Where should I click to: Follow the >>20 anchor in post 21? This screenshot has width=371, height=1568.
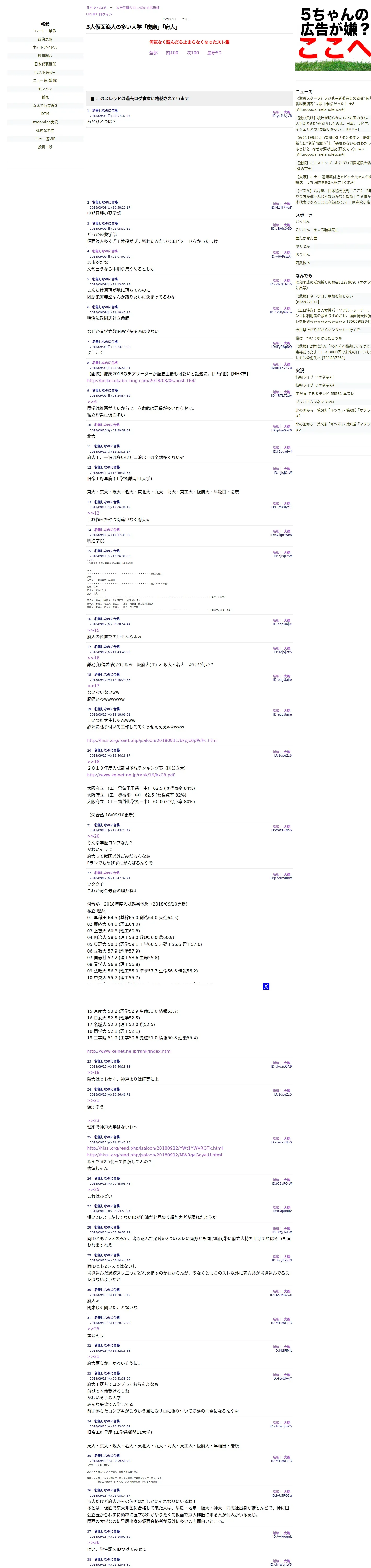click(x=93, y=836)
